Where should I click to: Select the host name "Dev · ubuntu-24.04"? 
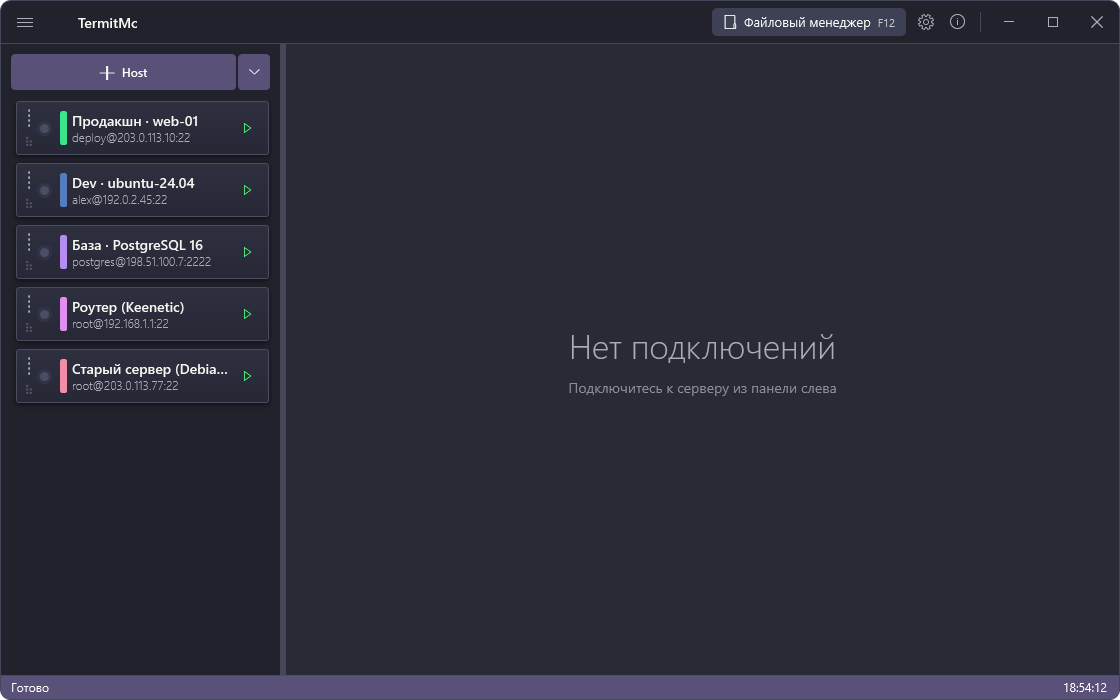(x=134, y=184)
